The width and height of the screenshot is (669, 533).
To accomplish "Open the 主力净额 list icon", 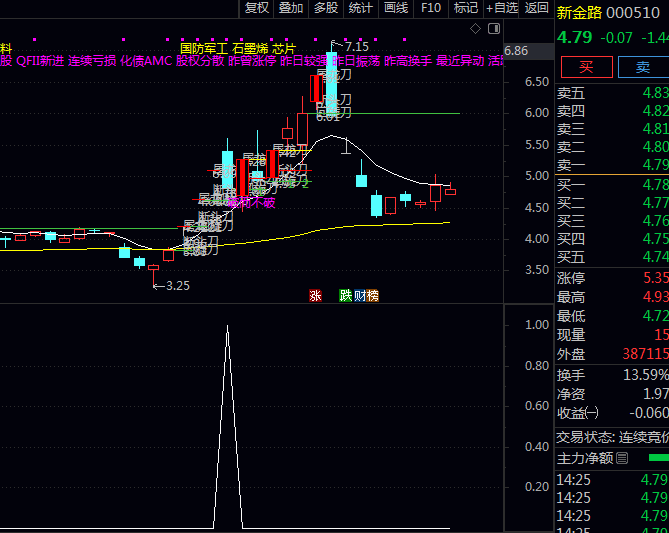I will click(x=622, y=458).
